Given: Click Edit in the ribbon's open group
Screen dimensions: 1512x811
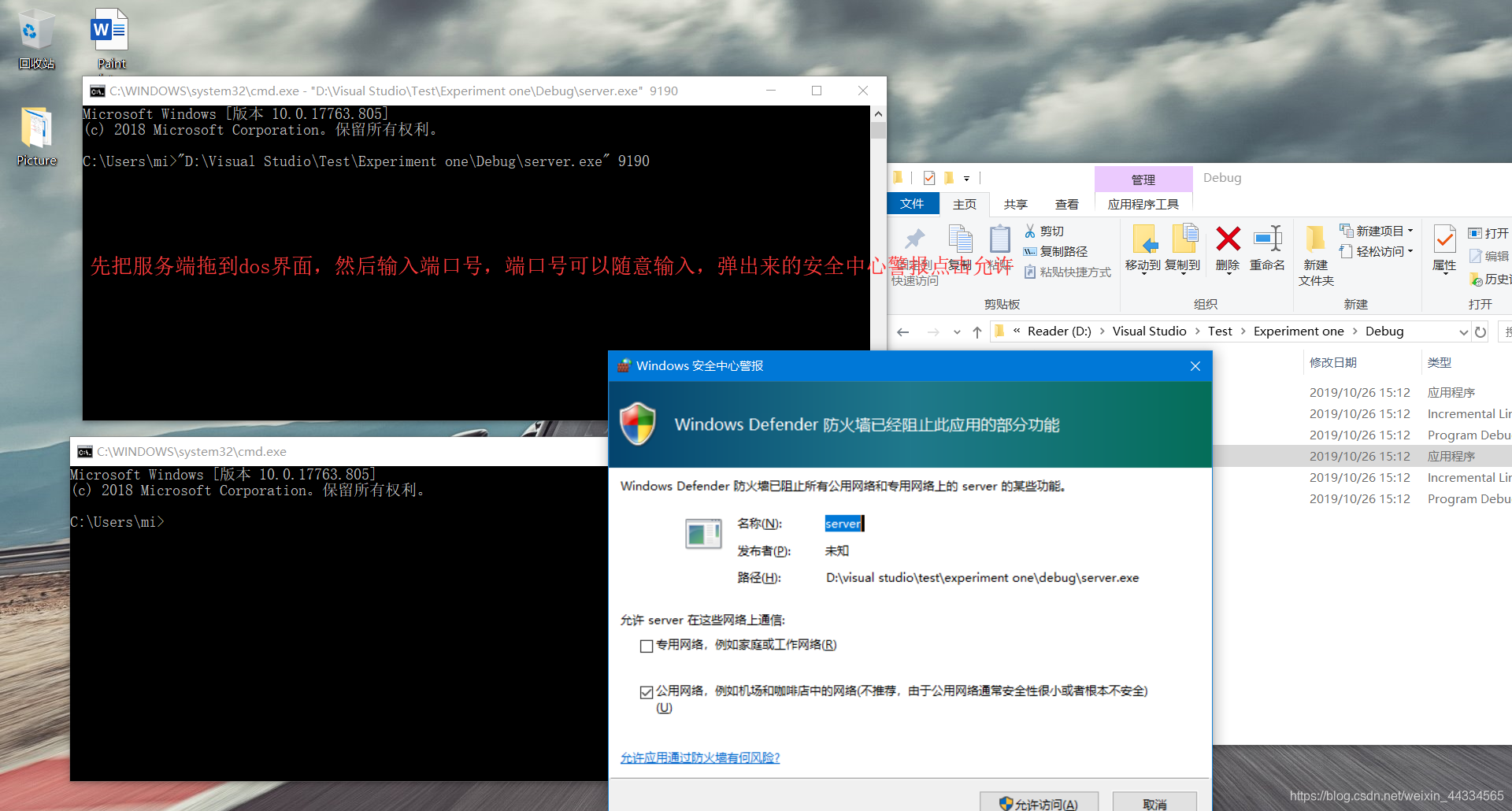Looking at the screenshot, I should tap(1489, 256).
